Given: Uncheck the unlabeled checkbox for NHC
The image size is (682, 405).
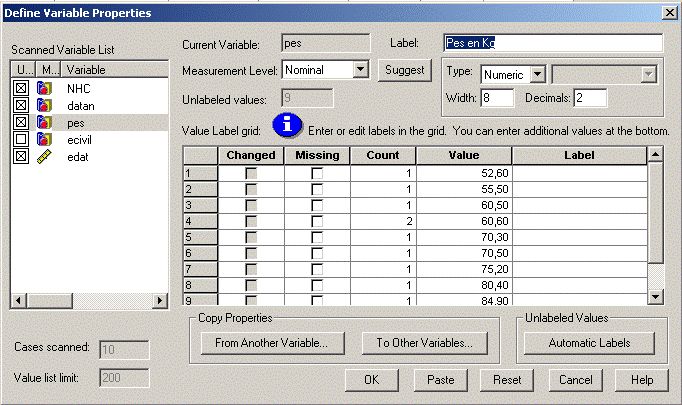Looking at the screenshot, I should 20,88.
